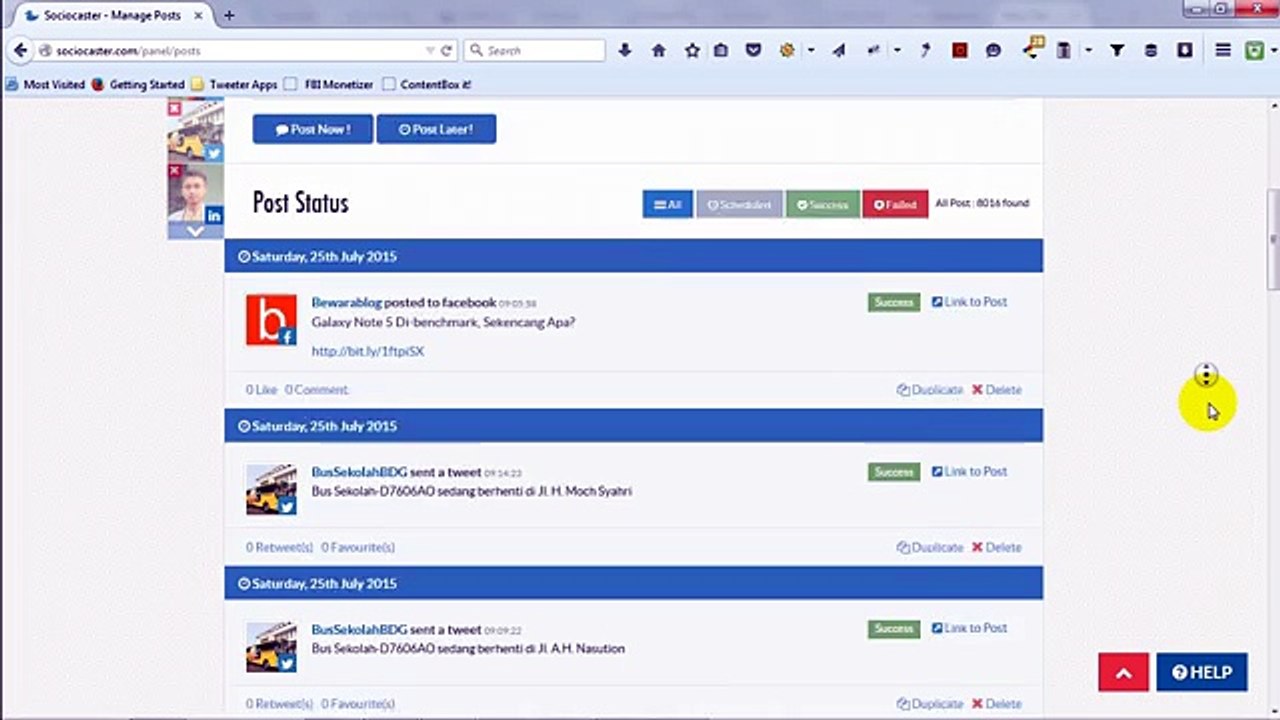Duplicate the Jl. H. Moch Syahri tweet

coord(930,547)
